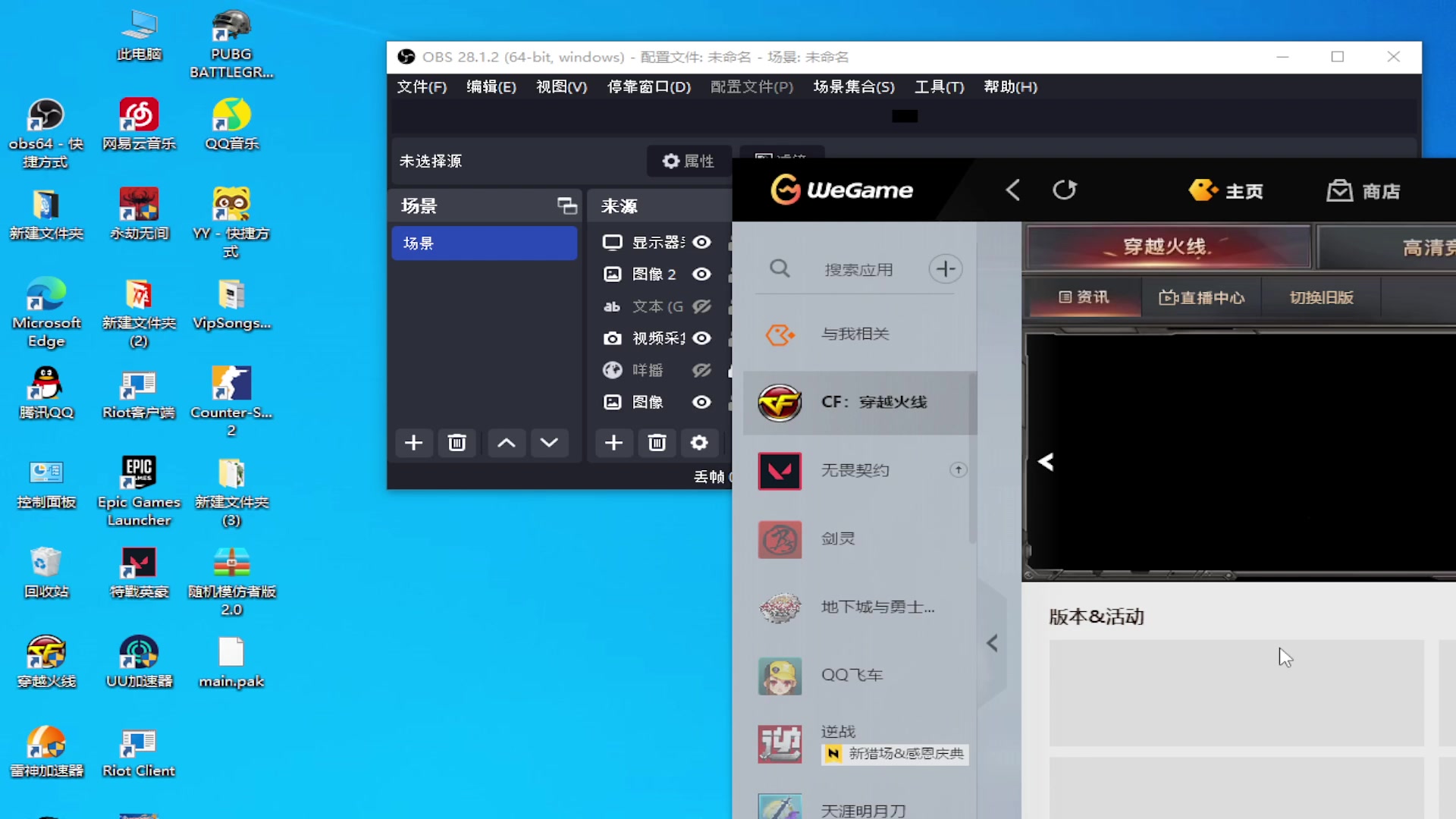The width and height of the screenshot is (1456, 819).
Task: Toggle visibility of 视频采集 source
Action: (x=702, y=338)
